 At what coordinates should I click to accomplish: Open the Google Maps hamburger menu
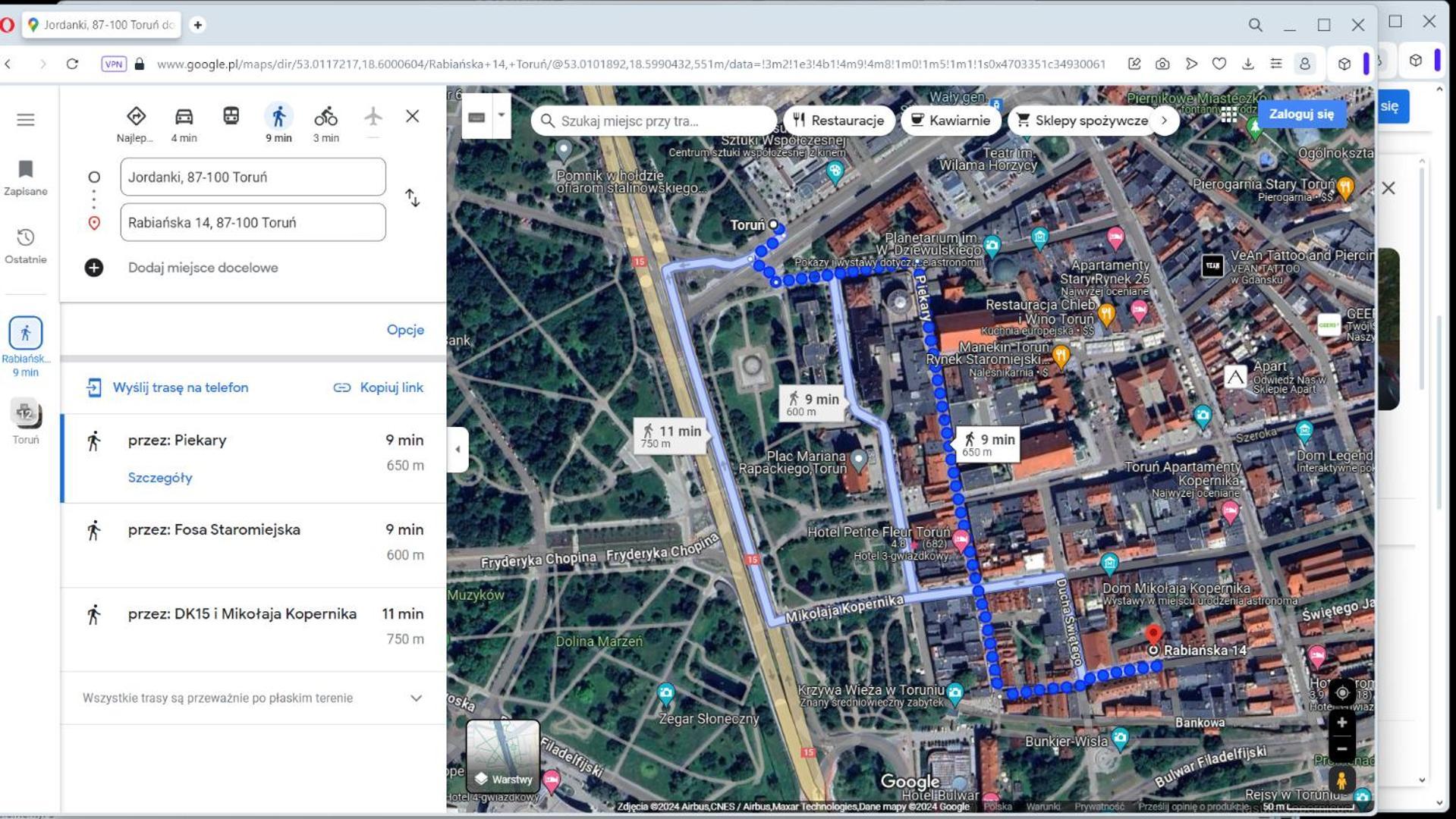pos(26,120)
